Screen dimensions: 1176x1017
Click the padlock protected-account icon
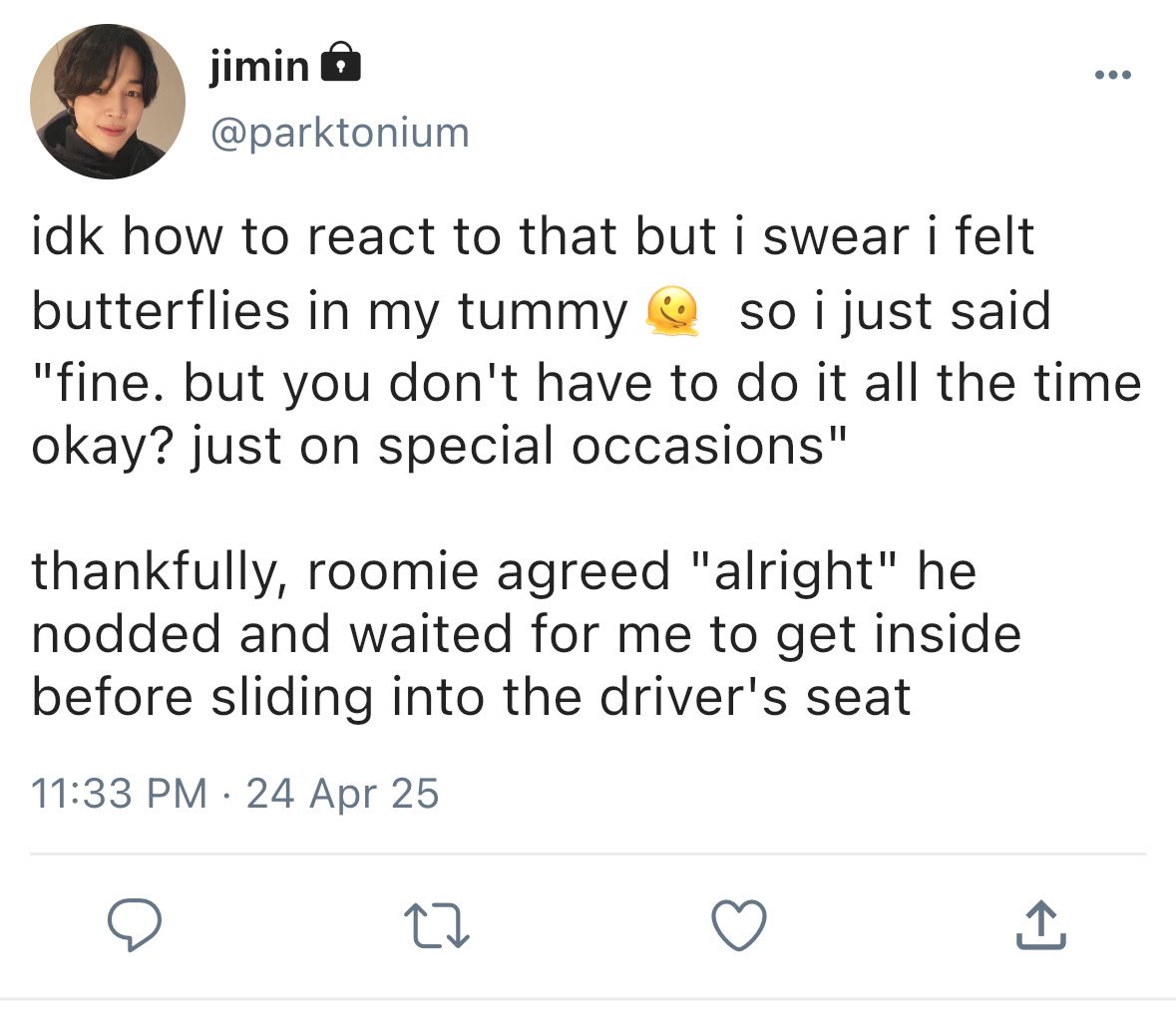[x=340, y=62]
